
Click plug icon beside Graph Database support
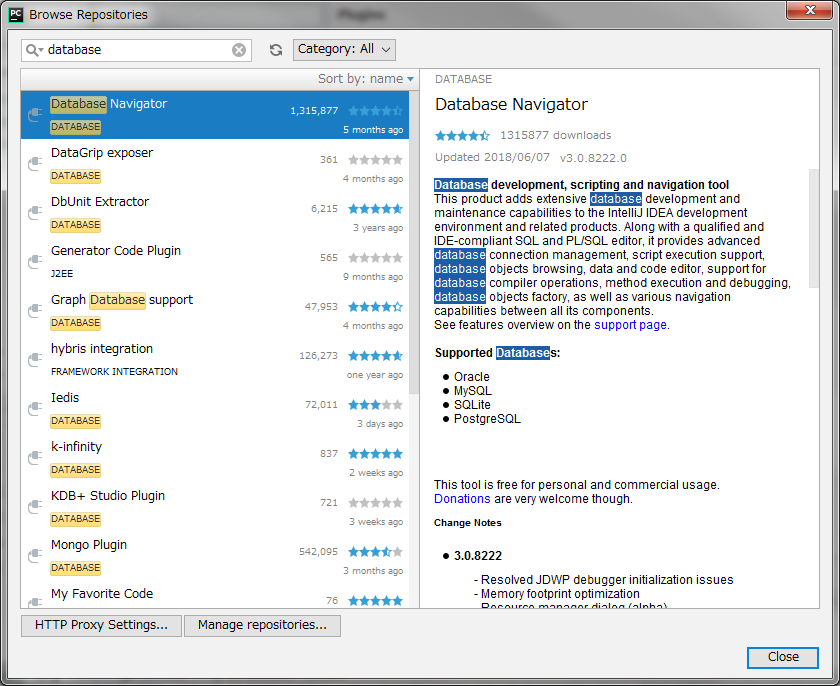35,310
